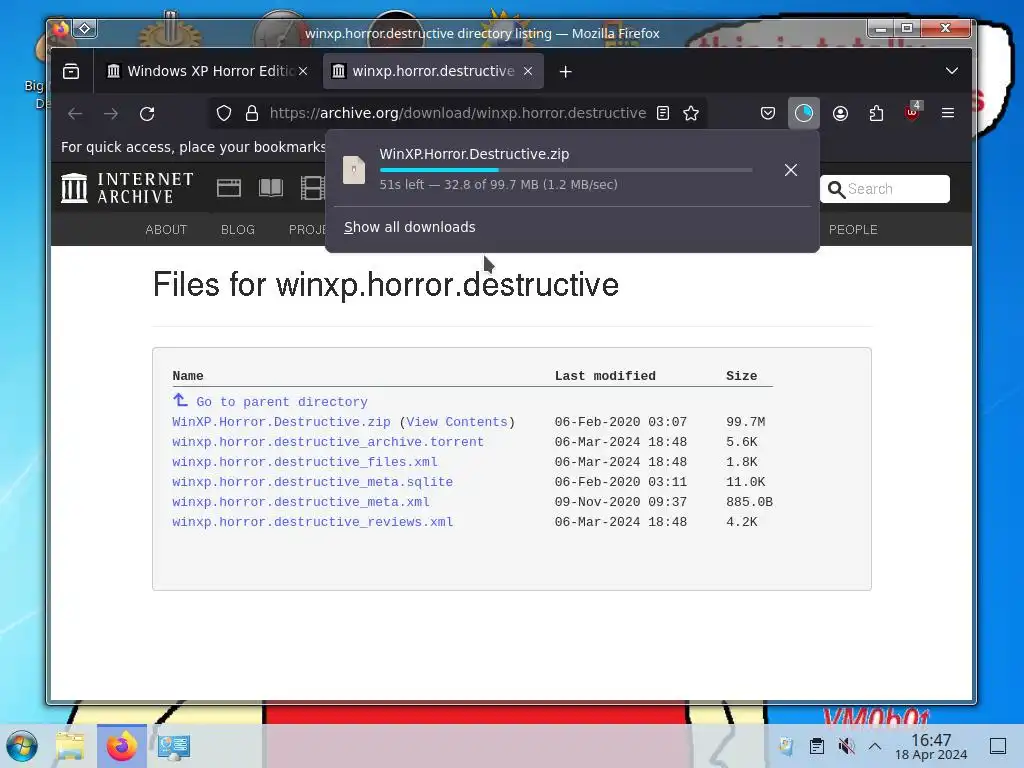
Task: Click the 99.7M size value
Action: click(x=746, y=422)
